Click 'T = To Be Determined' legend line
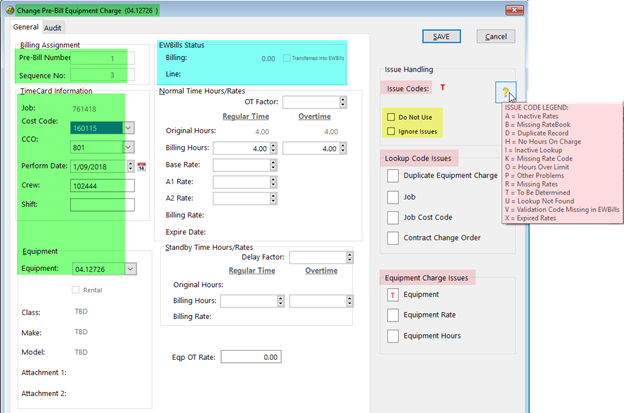This screenshot has height=413, width=624. (537, 193)
